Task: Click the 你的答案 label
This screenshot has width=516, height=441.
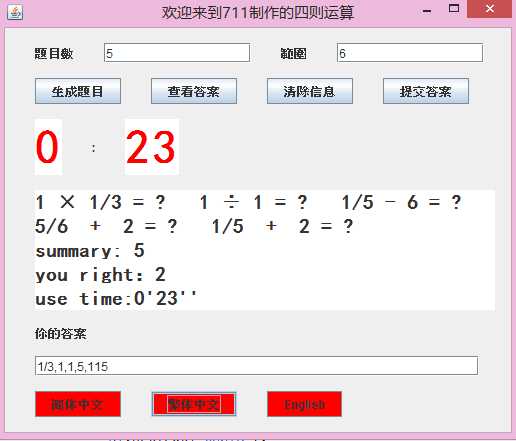Action: pos(61,334)
